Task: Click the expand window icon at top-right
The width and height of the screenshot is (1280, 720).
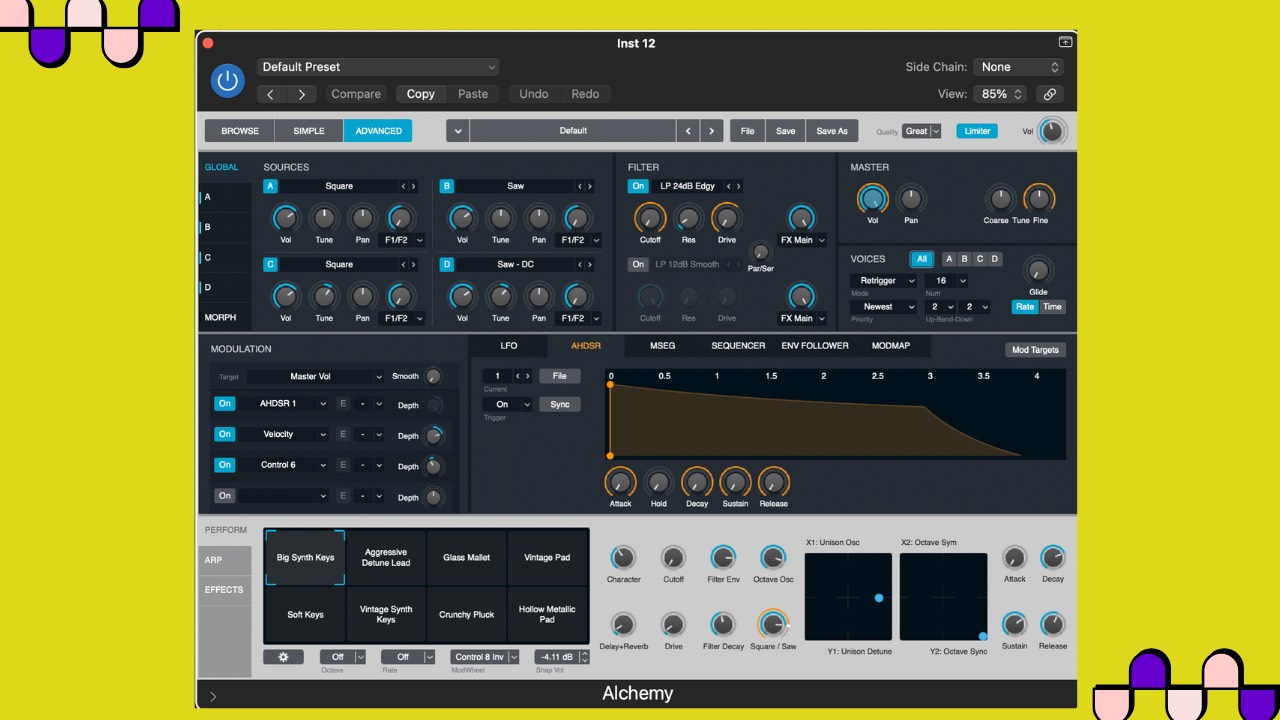Action: click(x=1065, y=43)
